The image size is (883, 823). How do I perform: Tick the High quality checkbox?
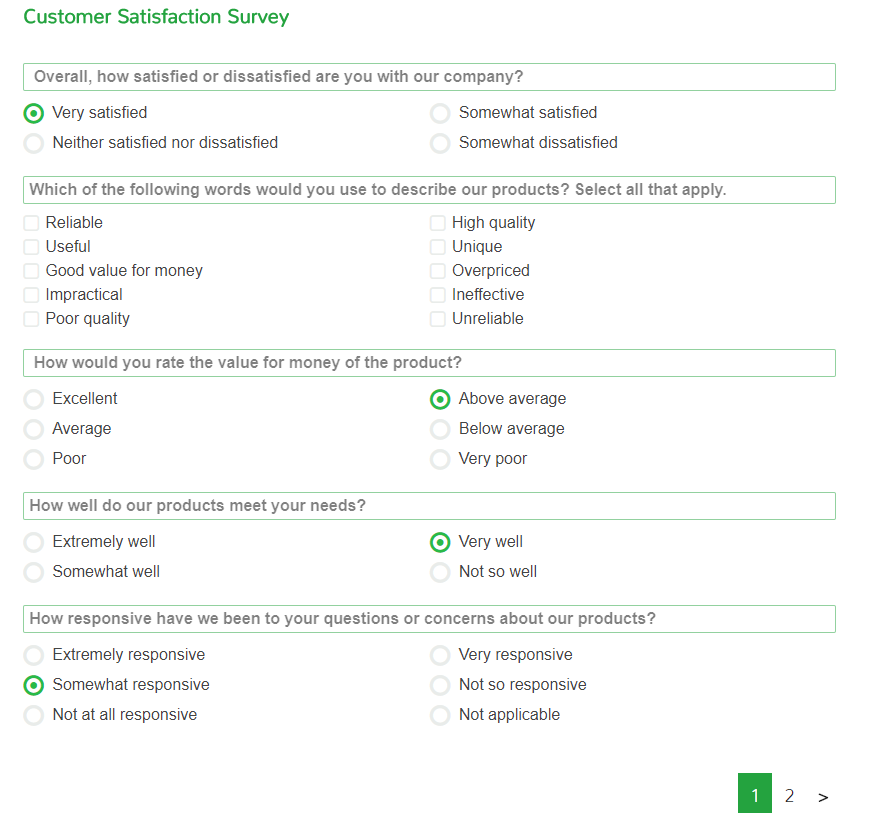[438, 223]
